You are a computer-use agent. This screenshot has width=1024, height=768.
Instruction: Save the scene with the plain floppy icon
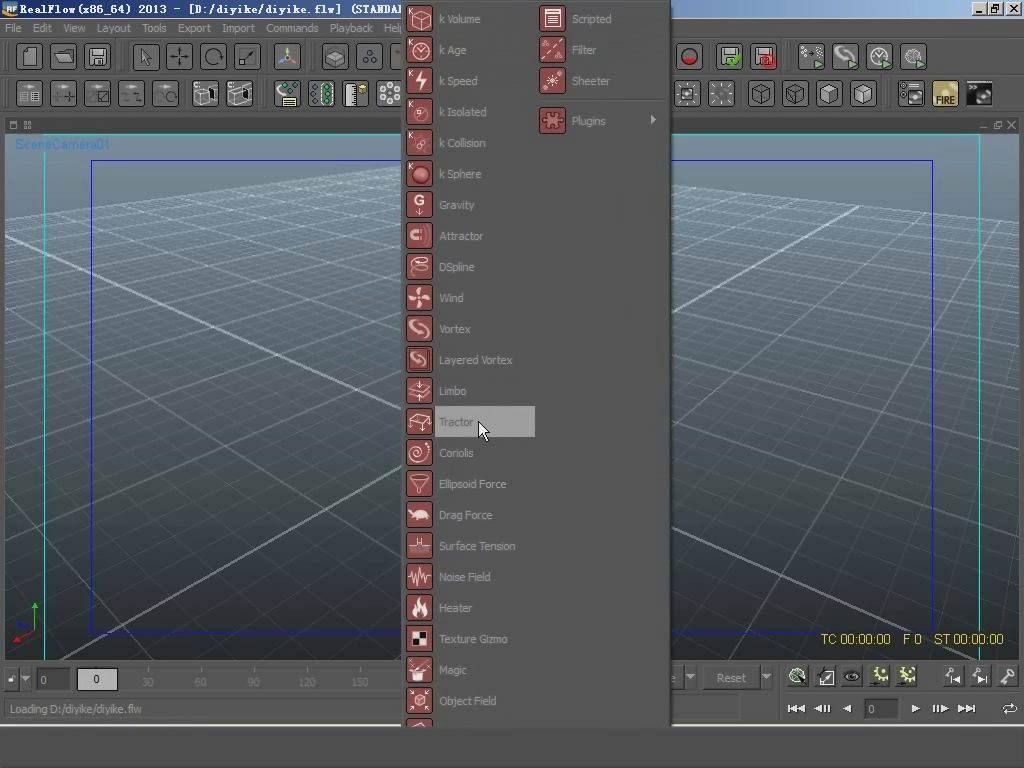pos(97,57)
